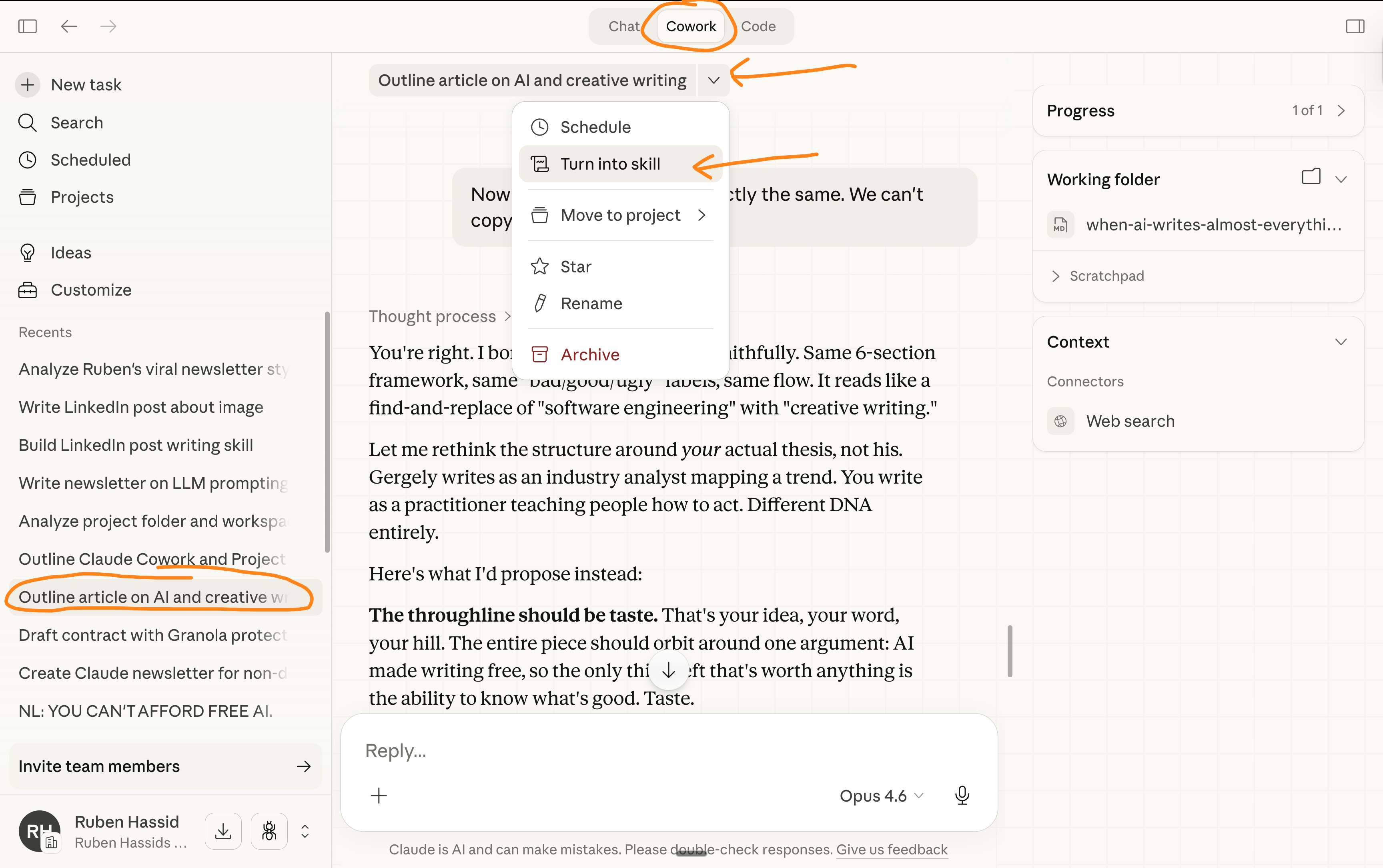Image resolution: width=1383 pixels, height=868 pixels.
Task: Click the download icon next to profile
Action: [x=223, y=831]
